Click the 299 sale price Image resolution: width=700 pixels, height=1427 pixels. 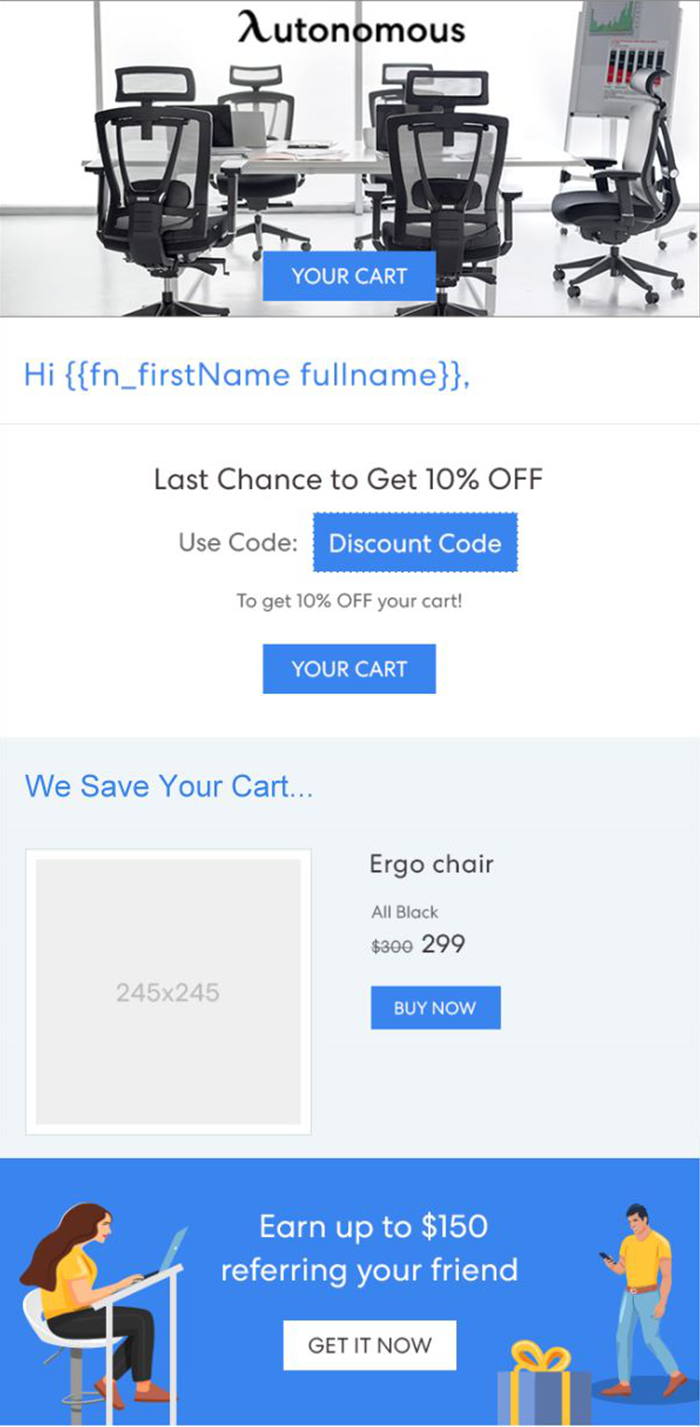(443, 944)
